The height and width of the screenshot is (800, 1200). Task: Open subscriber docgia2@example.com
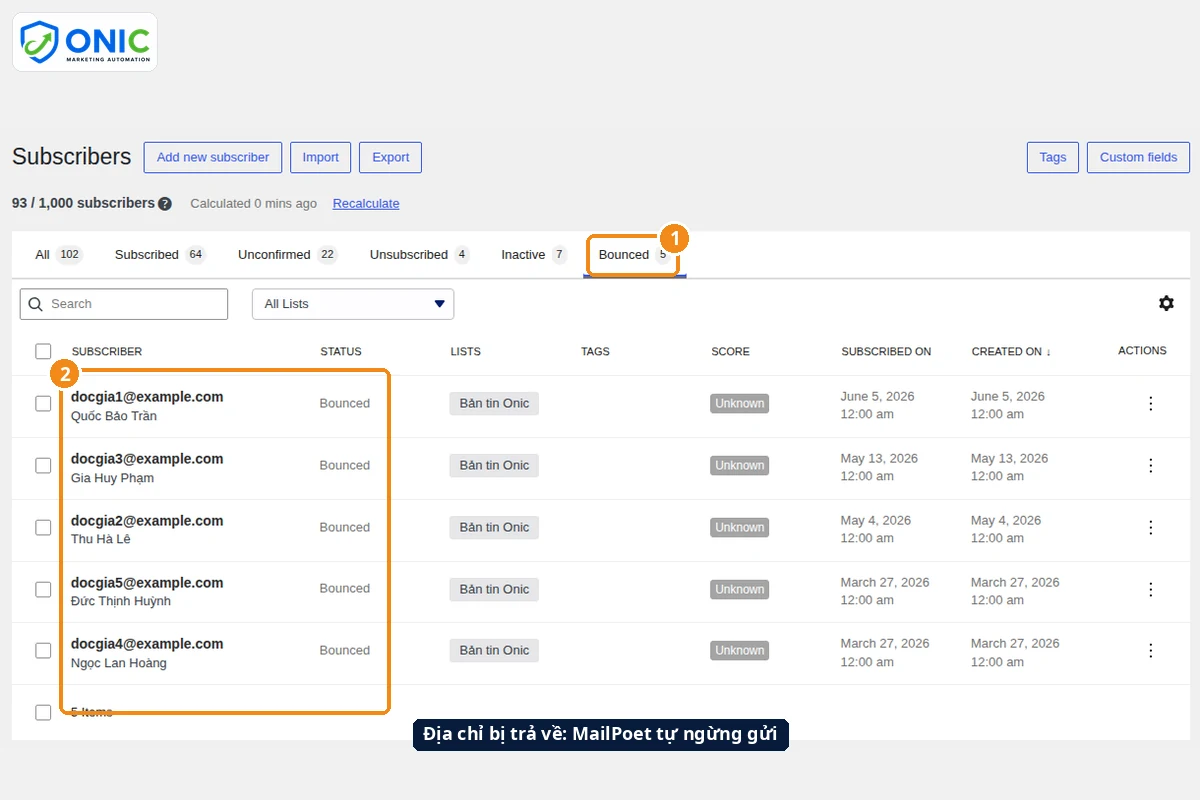[x=147, y=521]
